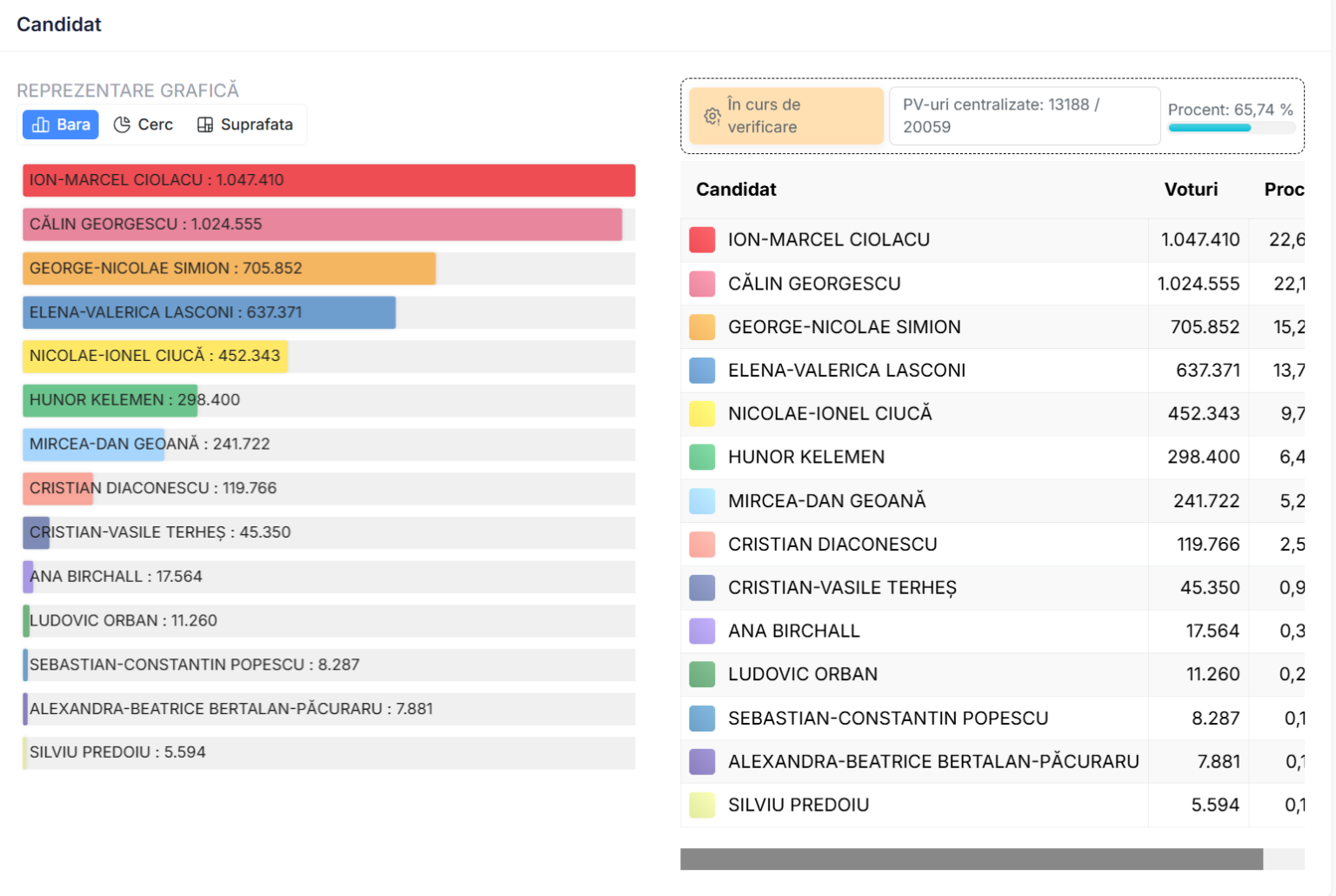Click the Procent progress bar

point(1231,128)
